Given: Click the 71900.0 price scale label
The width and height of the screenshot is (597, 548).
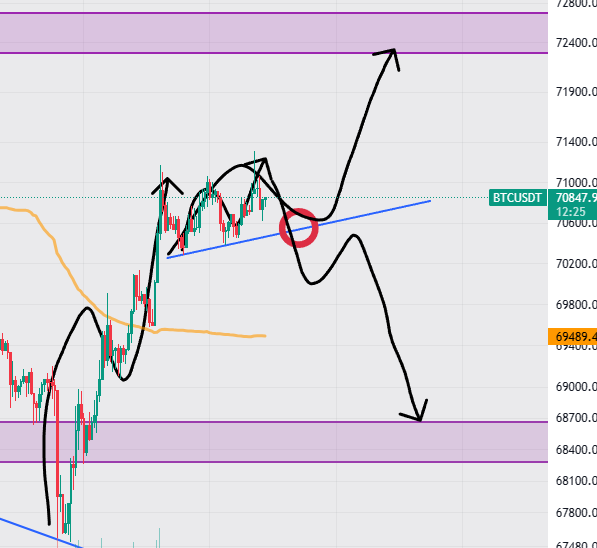Looking at the screenshot, I should coord(576,92).
